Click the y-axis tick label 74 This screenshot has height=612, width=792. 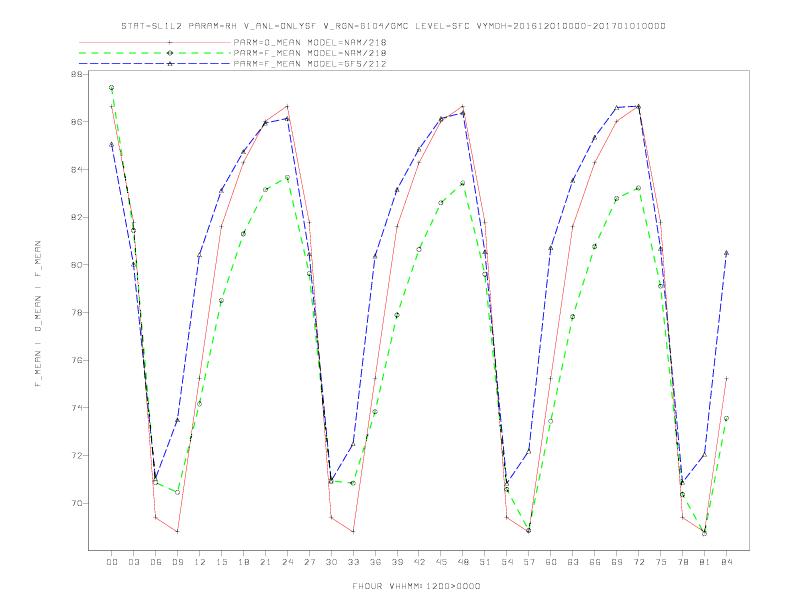pyautogui.click(x=76, y=408)
